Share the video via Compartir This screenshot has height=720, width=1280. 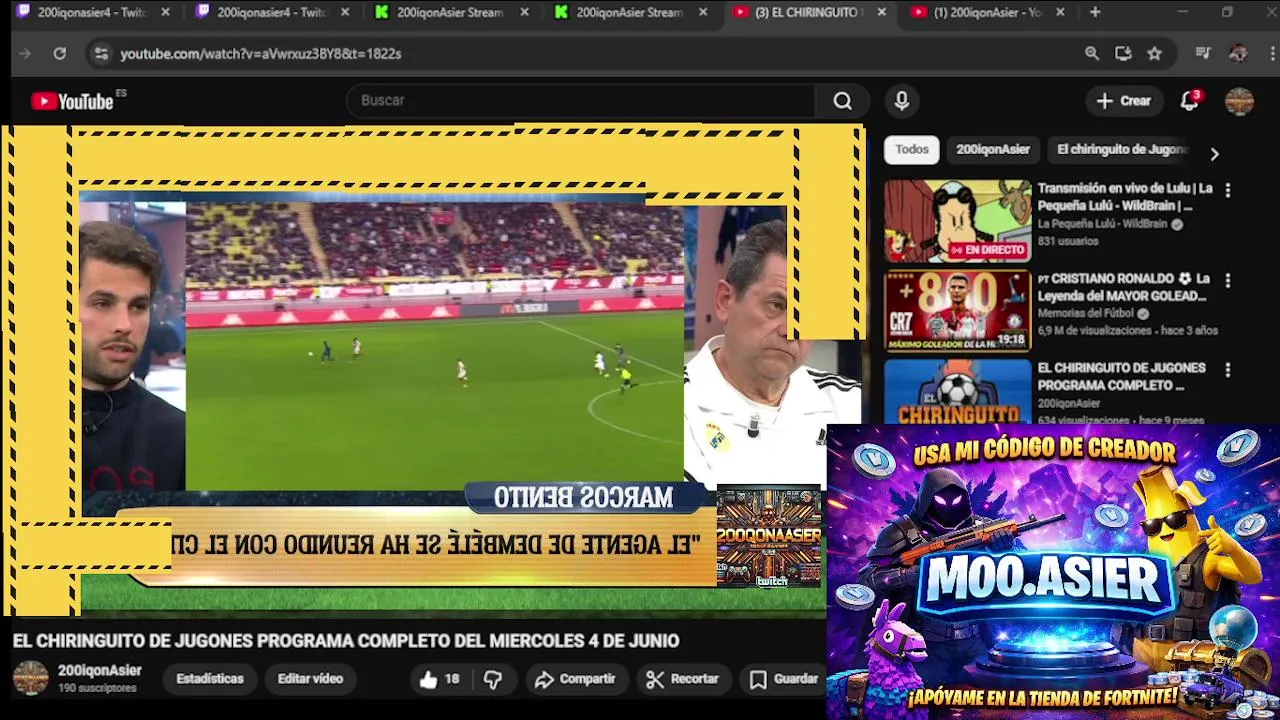pyautogui.click(x=575, y=680)
